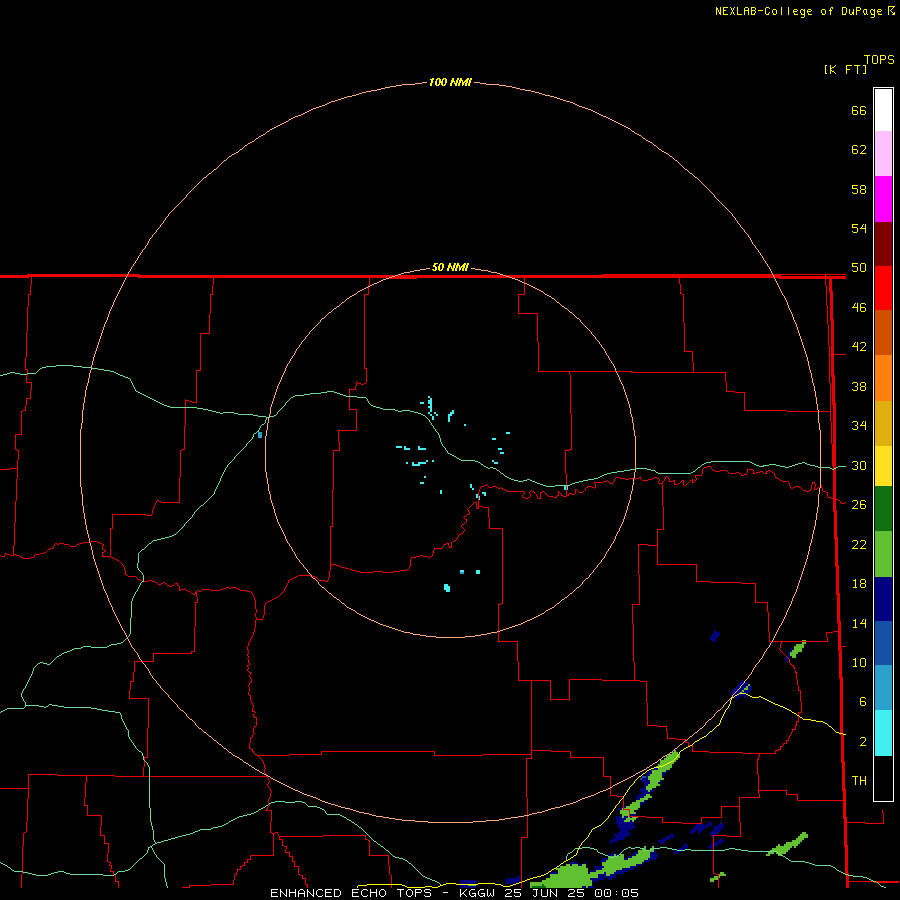900x900 pixels.
Task: Pick the bright orange legend swatch
Action: [883, 378]
